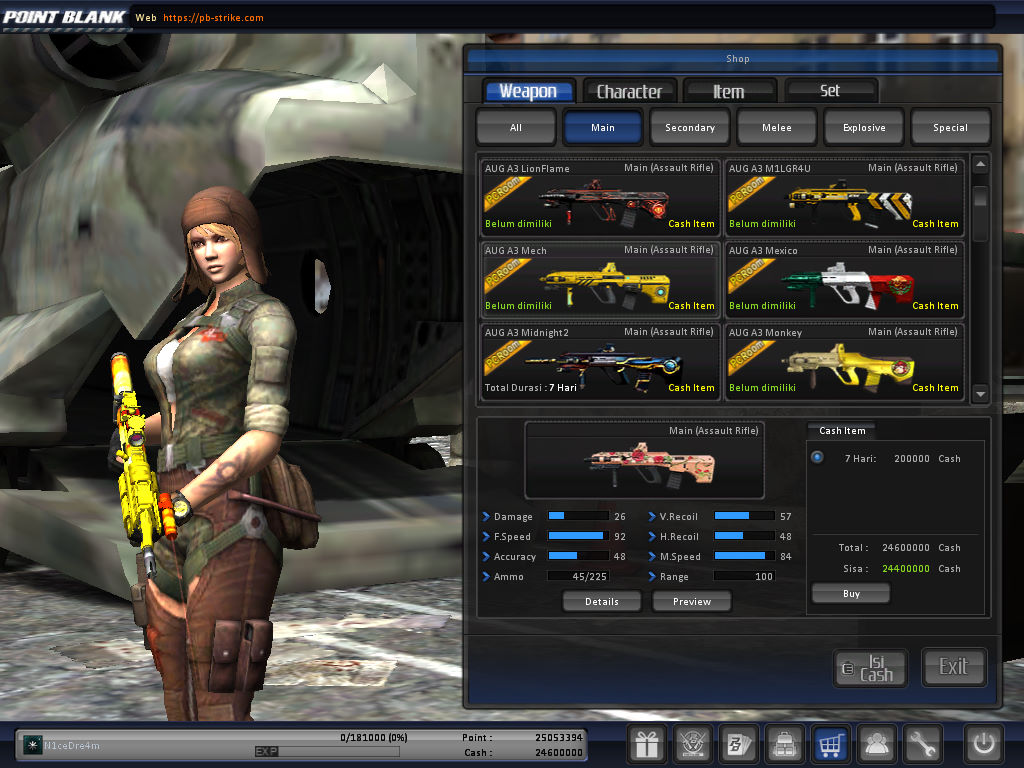This screenshot has width=1024, height=768.
Task: Click the shopping cart shop icon
Action: [x=830, y=744]
